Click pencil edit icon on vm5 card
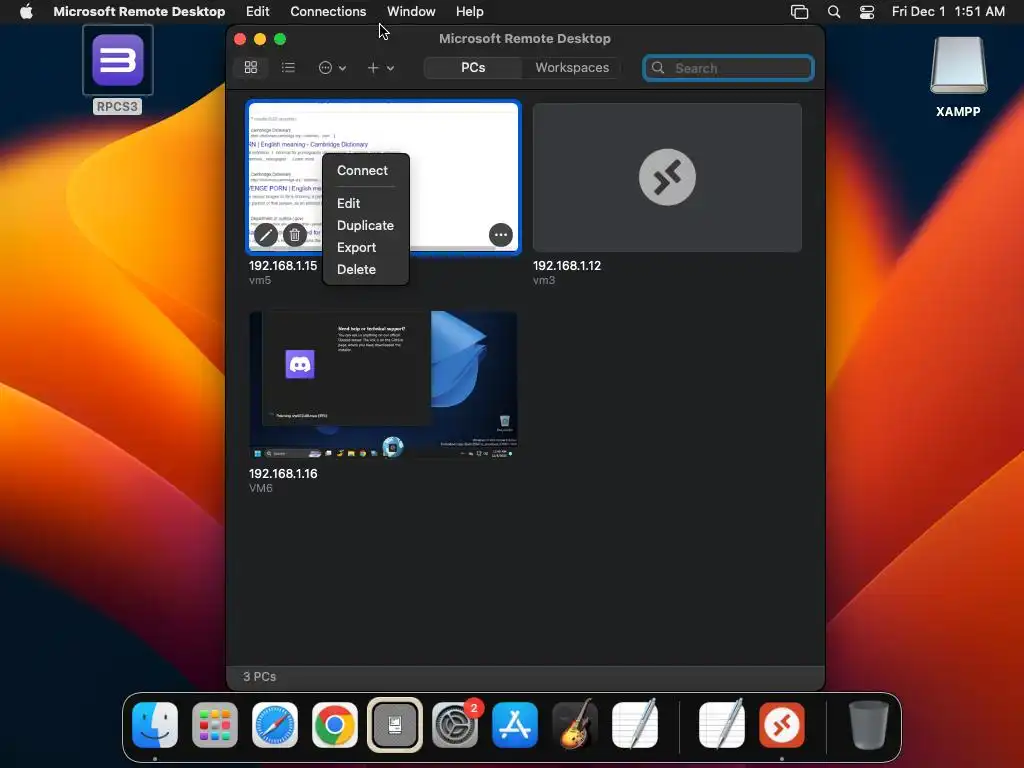 pyautogui.click(x=266, y=235)
